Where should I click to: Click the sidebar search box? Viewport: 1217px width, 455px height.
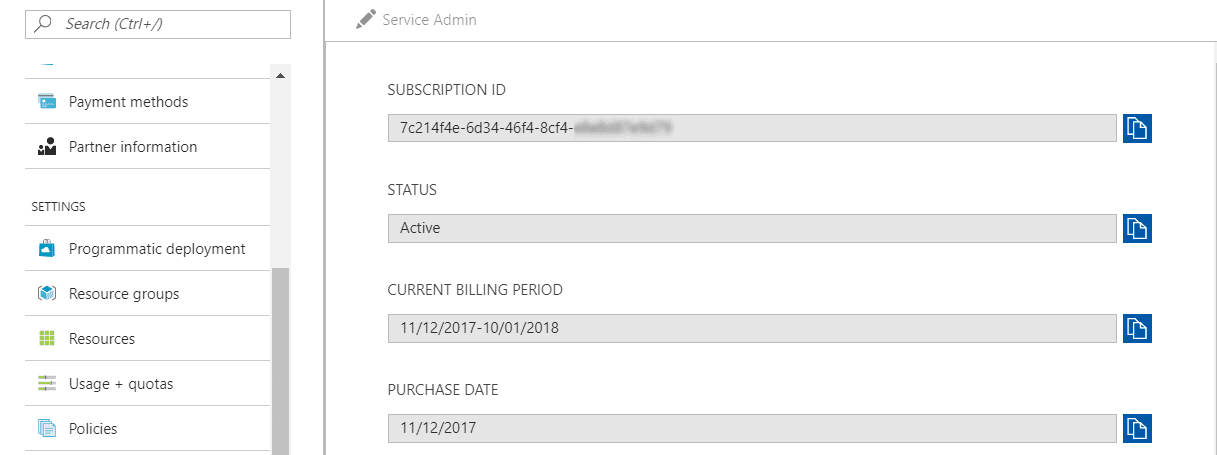[160, 24]
